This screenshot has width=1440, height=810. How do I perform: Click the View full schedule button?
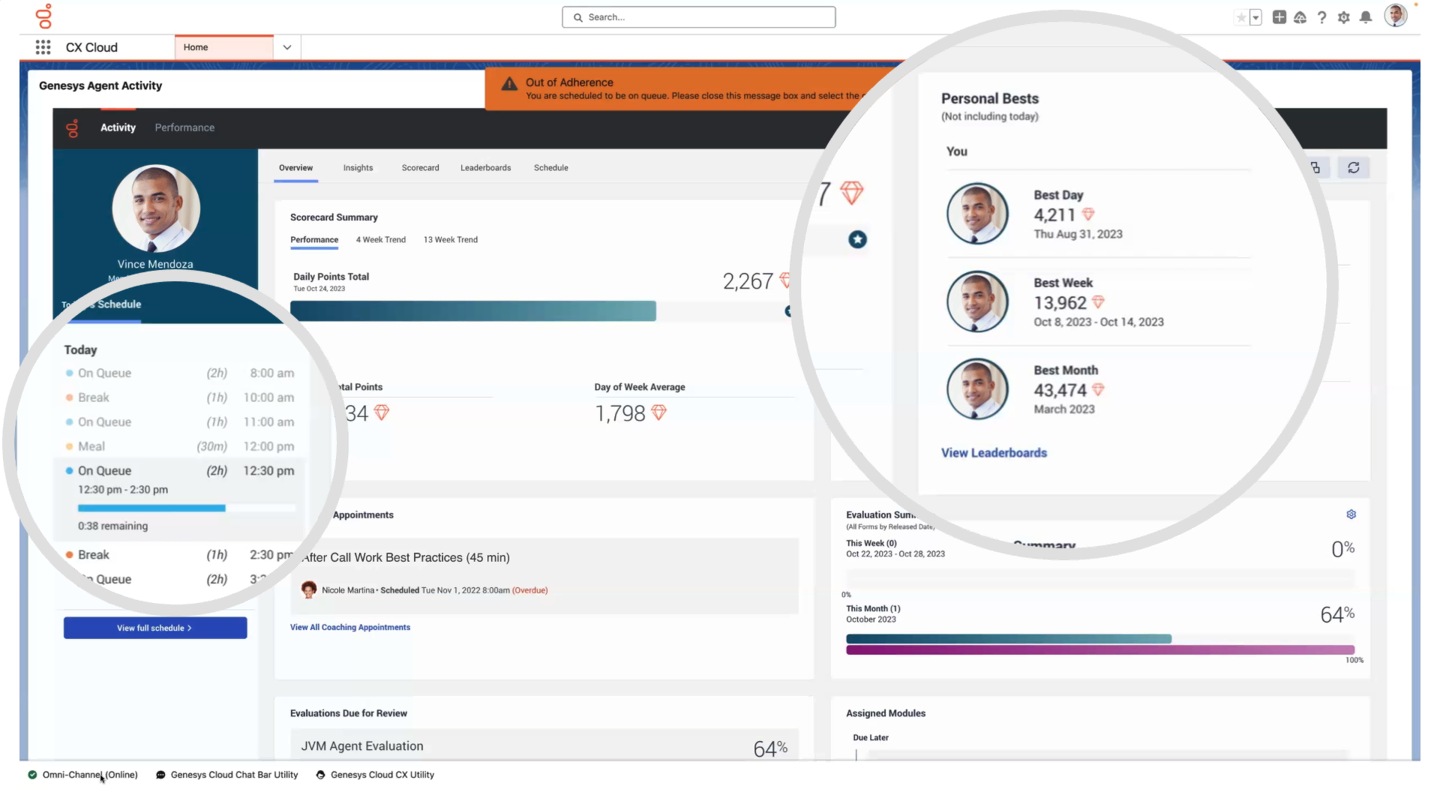click(x=155, y=628)
